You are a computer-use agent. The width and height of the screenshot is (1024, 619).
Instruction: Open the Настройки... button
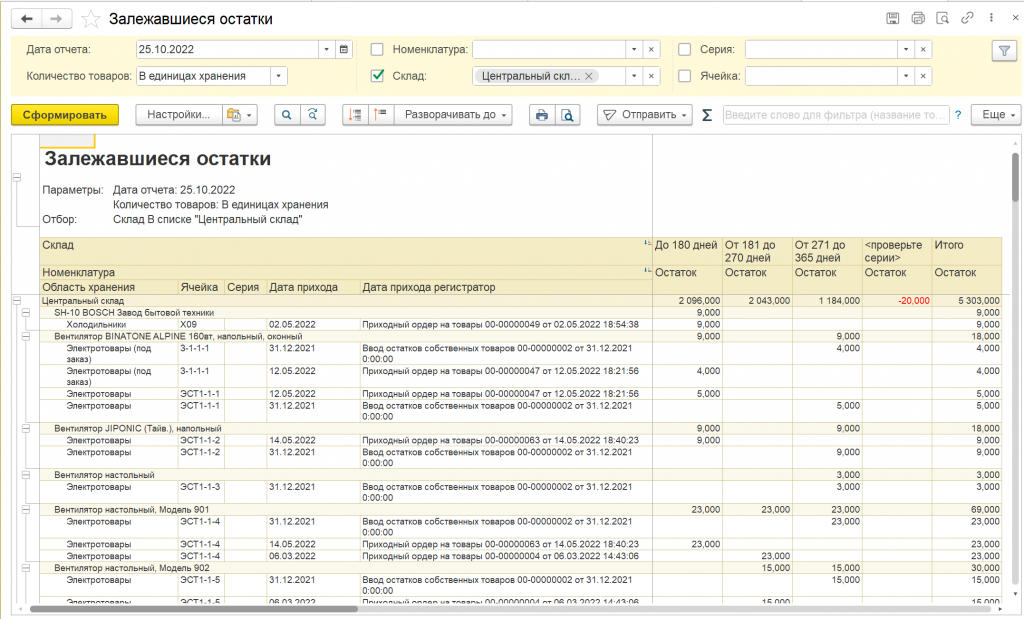coord(178,115)
